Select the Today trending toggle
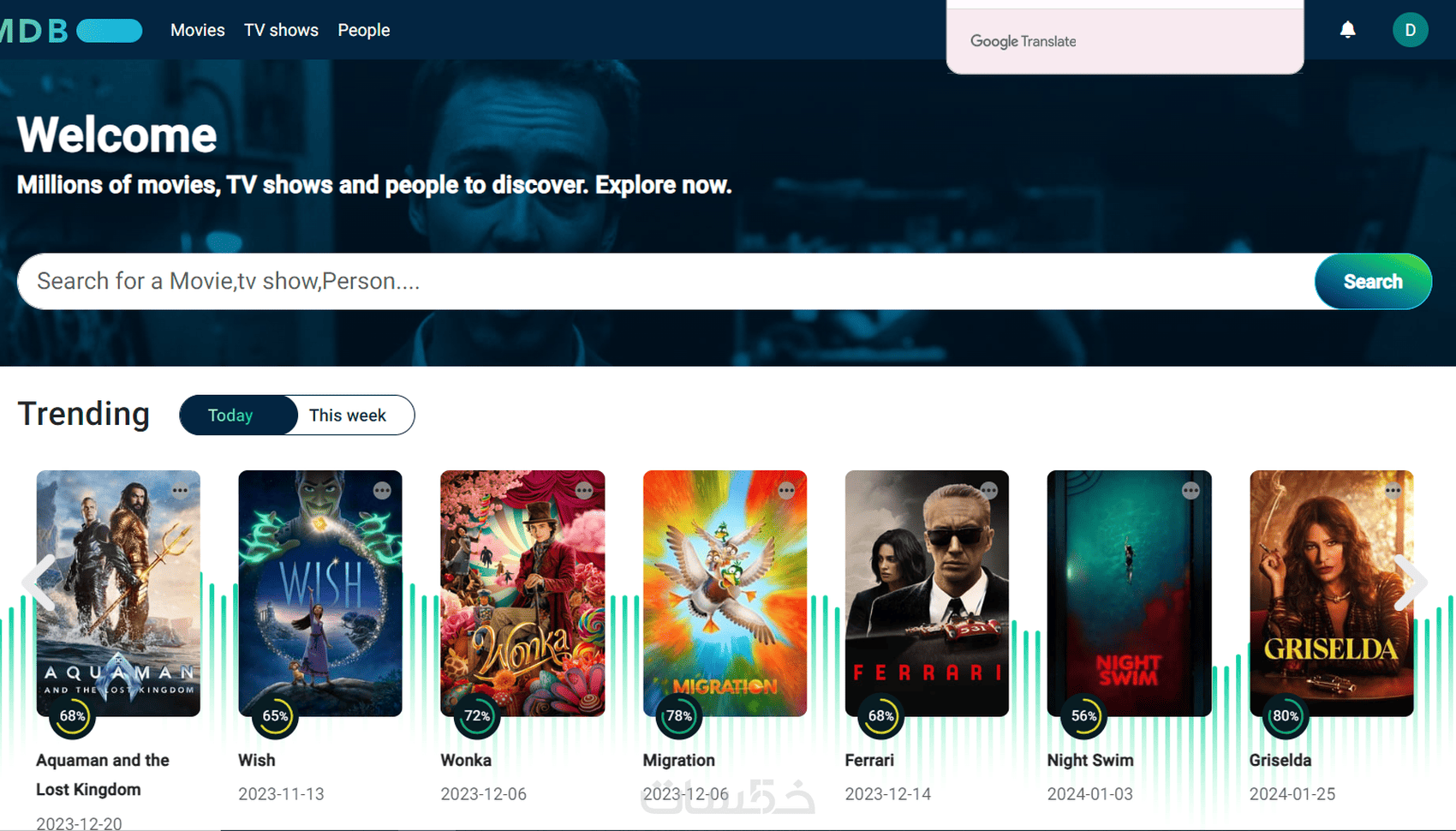The image size is (1456, 831). tap(238, 415)
